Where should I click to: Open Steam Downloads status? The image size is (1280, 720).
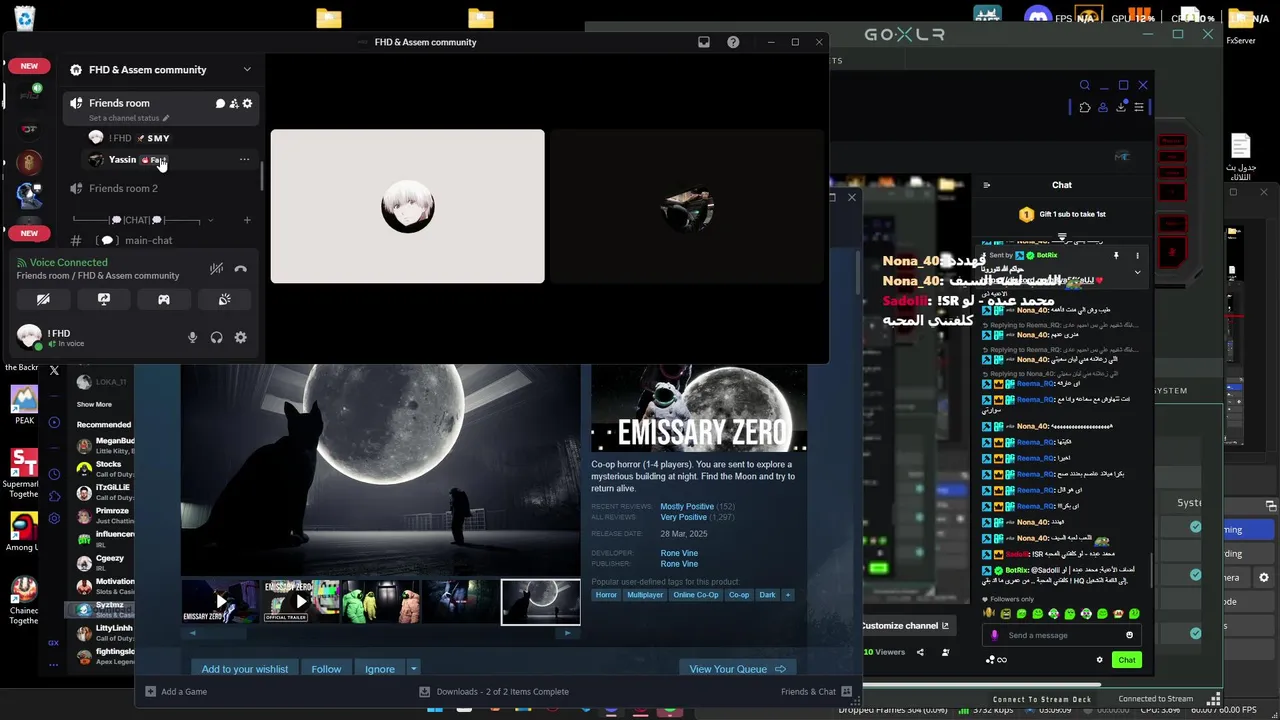click(x=494, y=691)
